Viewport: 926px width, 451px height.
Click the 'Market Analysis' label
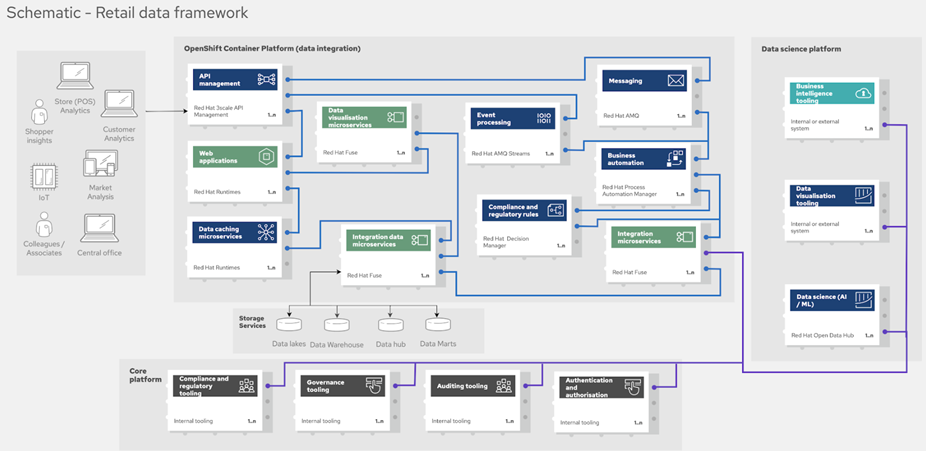pyautogui.click(x=100, y=192)
